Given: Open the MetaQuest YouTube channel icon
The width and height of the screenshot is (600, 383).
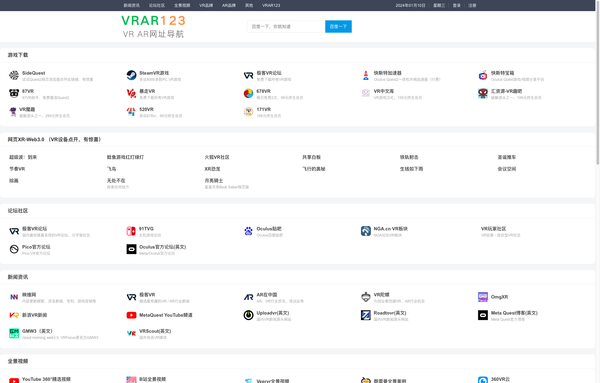Looking at the screenshot, I should (x=131, y=315).
